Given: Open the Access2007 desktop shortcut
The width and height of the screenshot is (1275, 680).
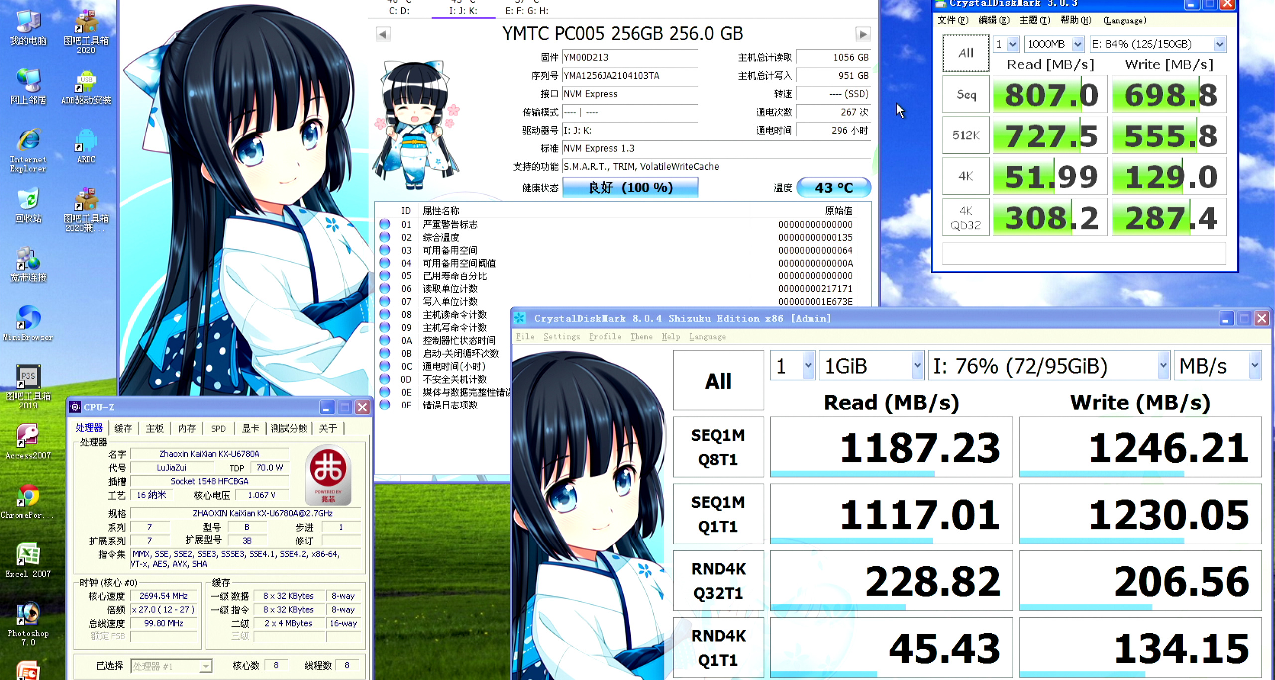Looking at the screenshot, I should click(x=29, y=441).
